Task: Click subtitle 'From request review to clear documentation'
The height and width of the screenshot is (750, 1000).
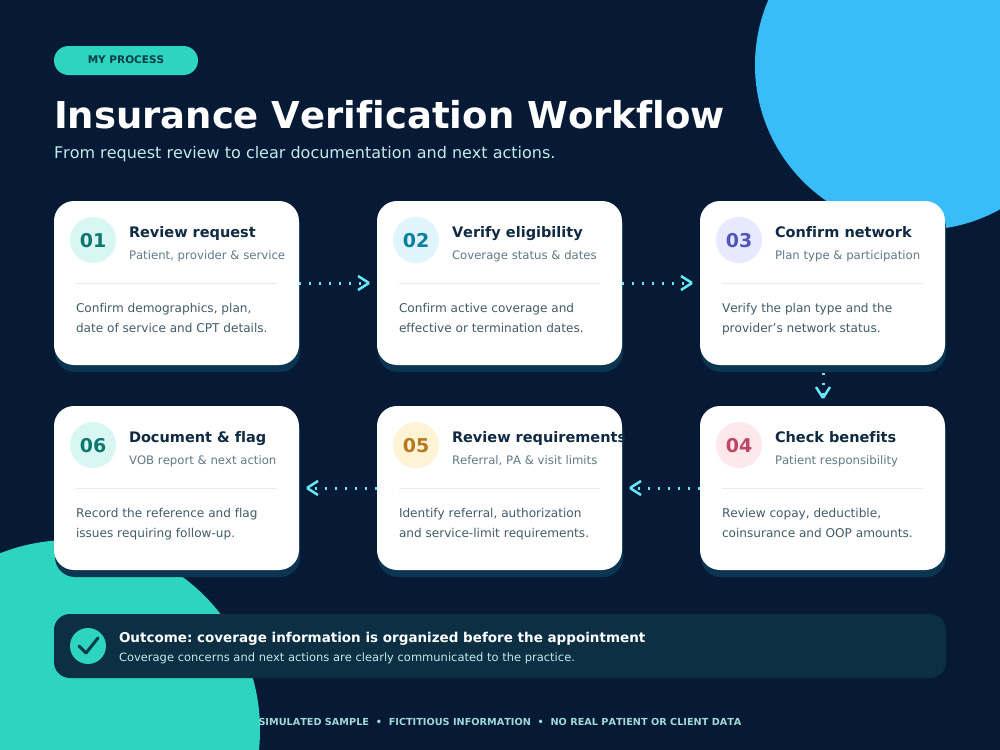Action: click(304, 153)
